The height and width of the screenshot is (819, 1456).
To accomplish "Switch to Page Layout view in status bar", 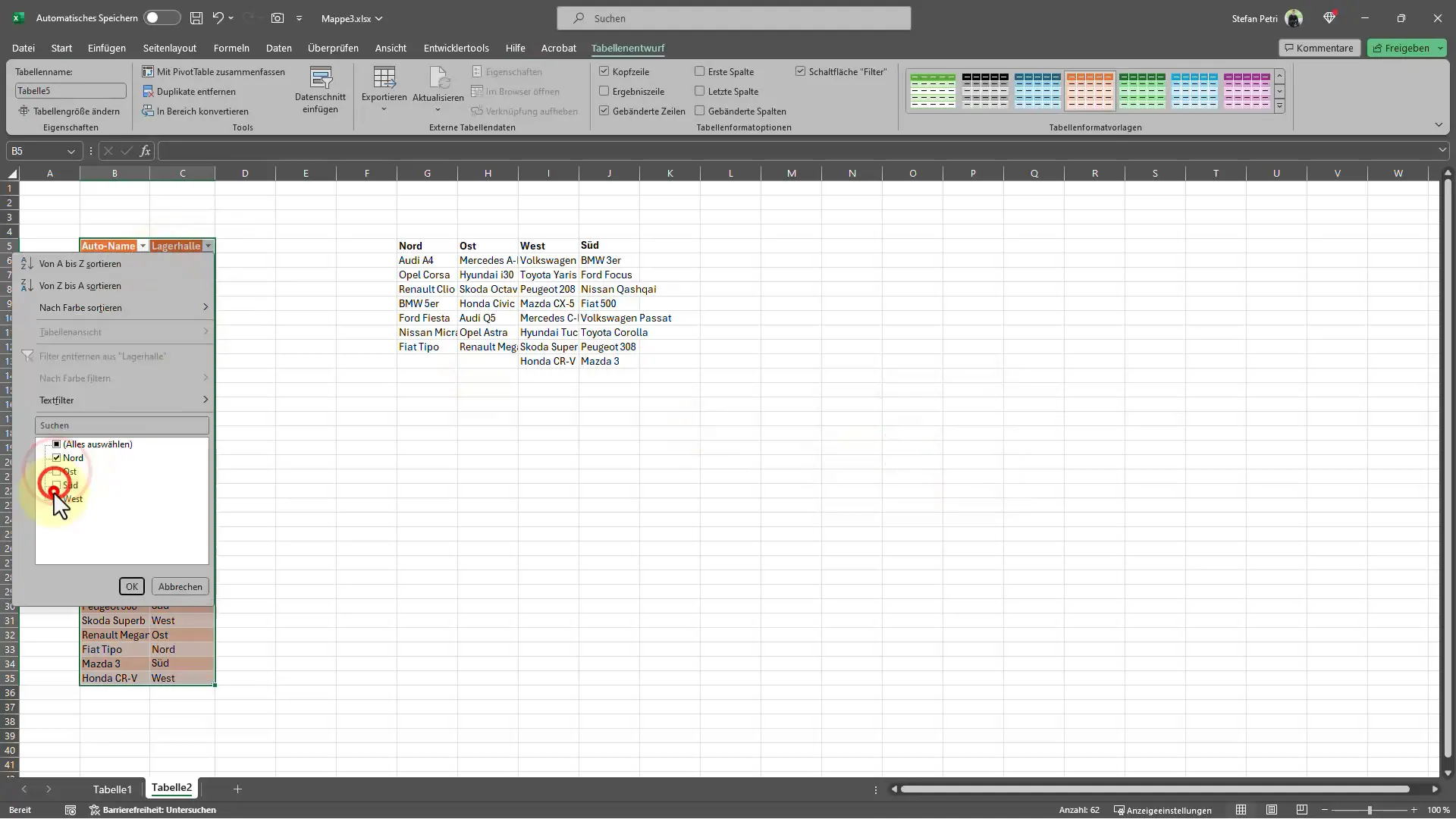I will pos(1272,810).
